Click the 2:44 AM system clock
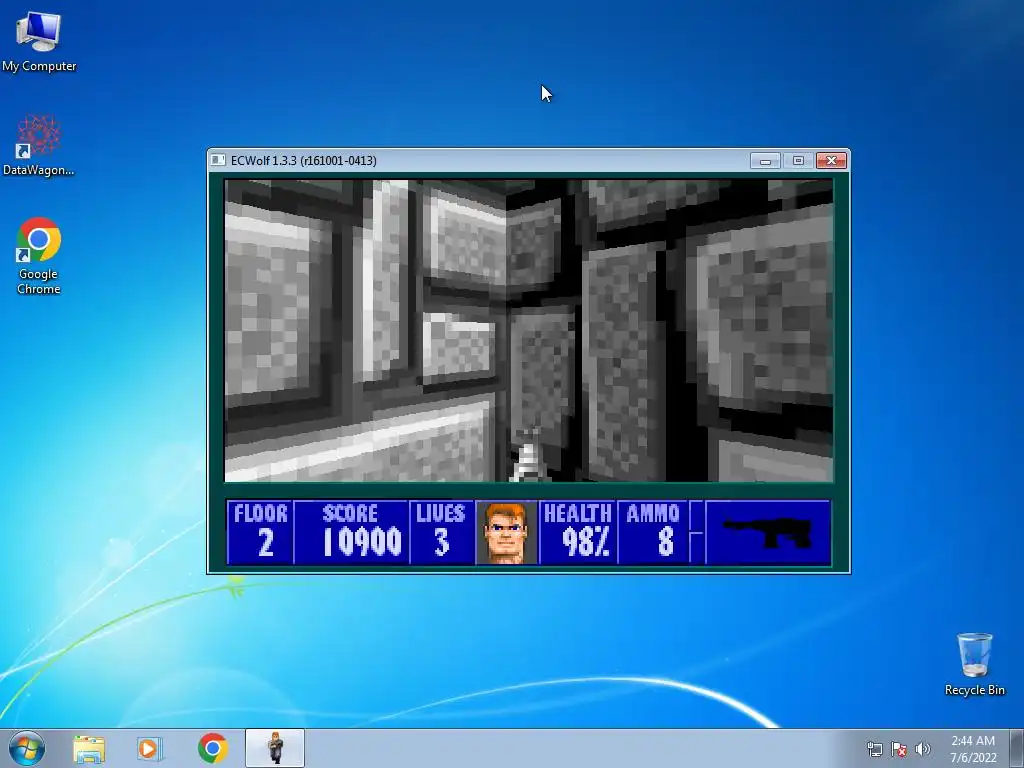Screen dimensions: 1024x768 coord(973,748)
